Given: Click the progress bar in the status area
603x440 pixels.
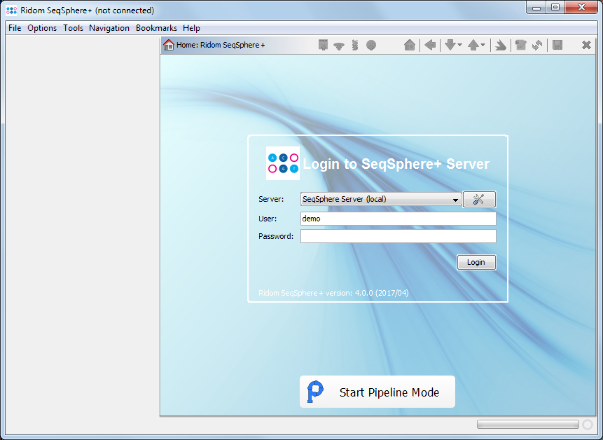Looking at the screenshot, I should [x=528, y=424].
